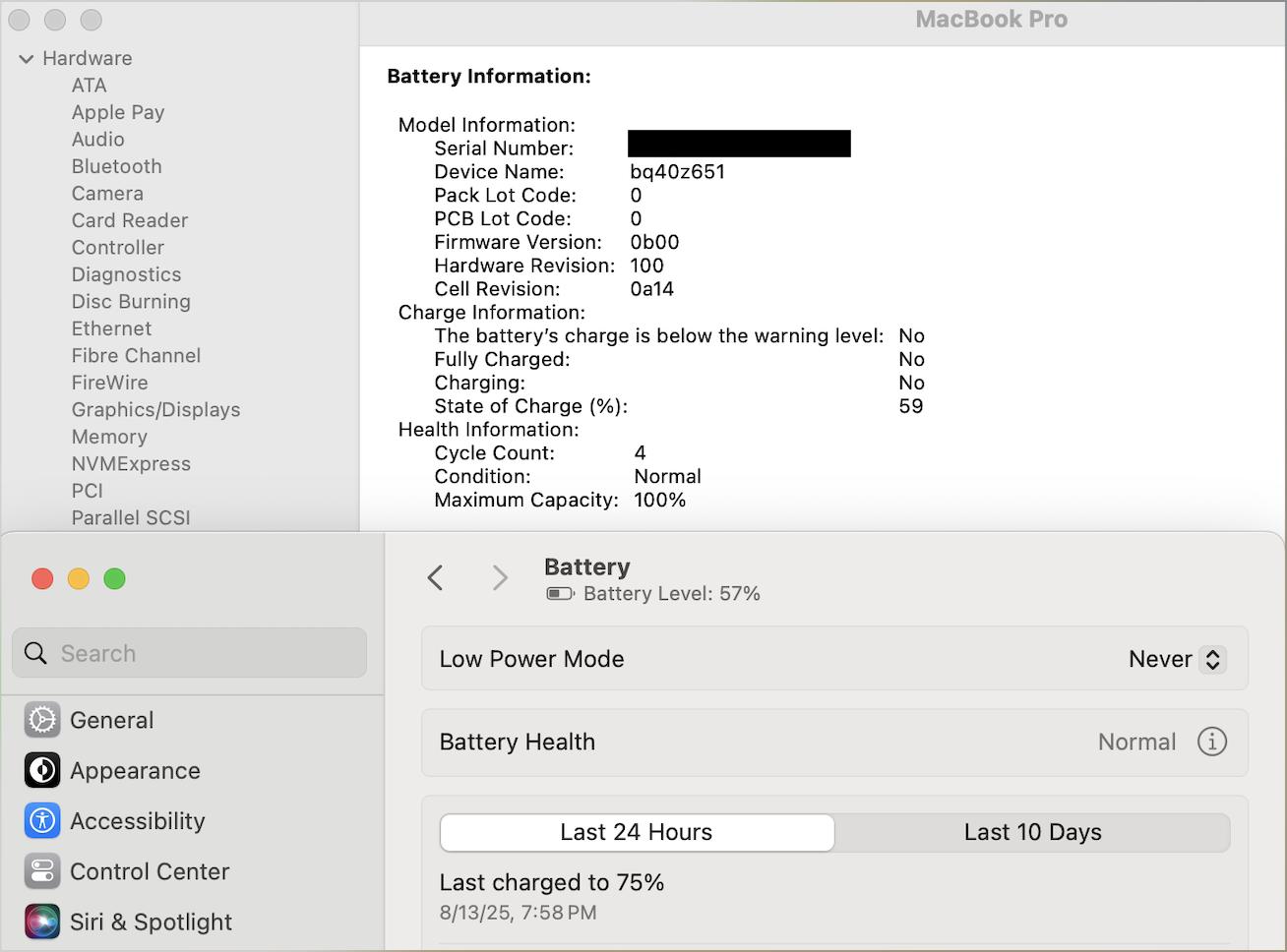Viewport: 1287px width, 952px height.
Task: Select Card Reader in Hardware list
Action: (129, 220)
